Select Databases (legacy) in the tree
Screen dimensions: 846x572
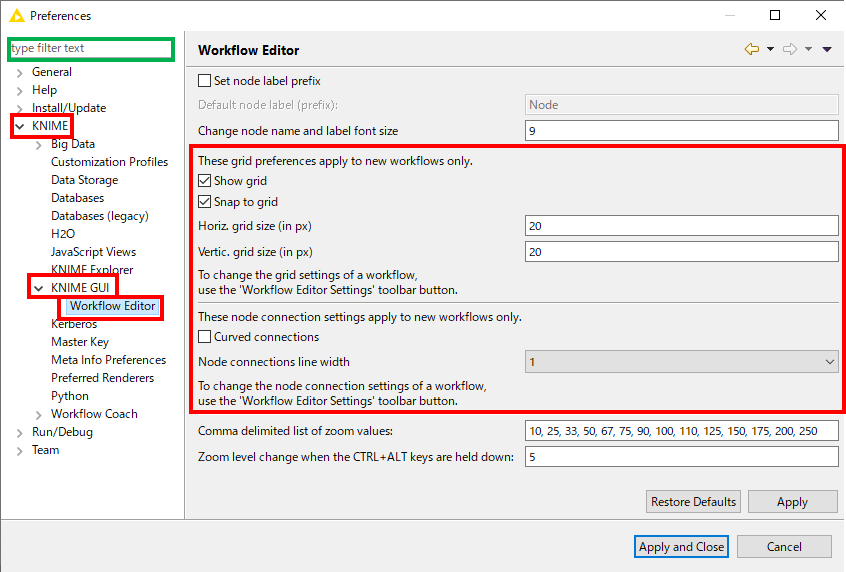100,216
